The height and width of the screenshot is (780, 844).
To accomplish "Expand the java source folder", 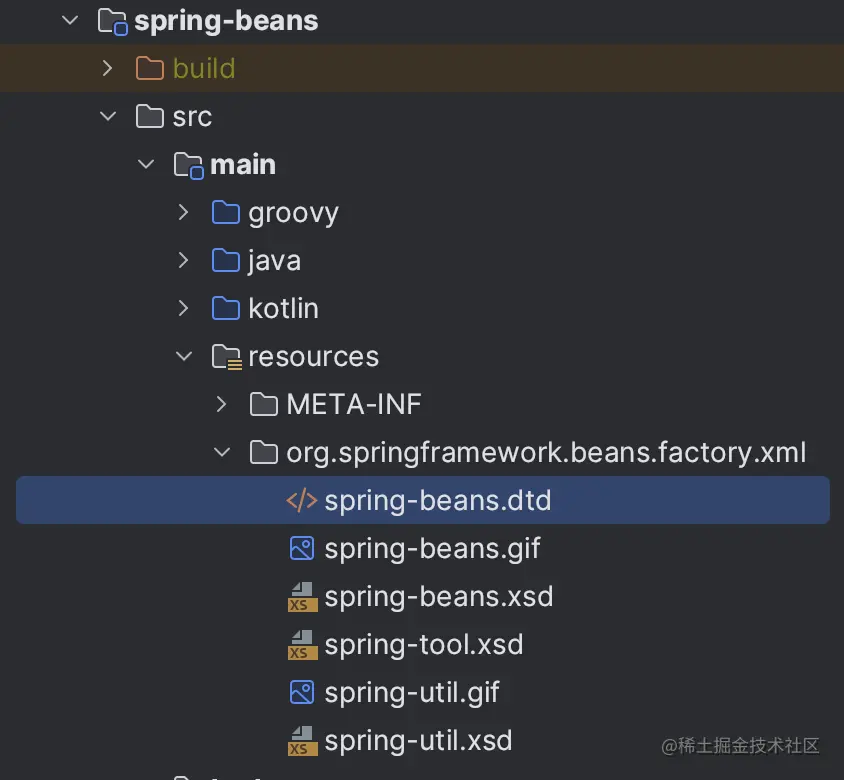I will 183,261.
